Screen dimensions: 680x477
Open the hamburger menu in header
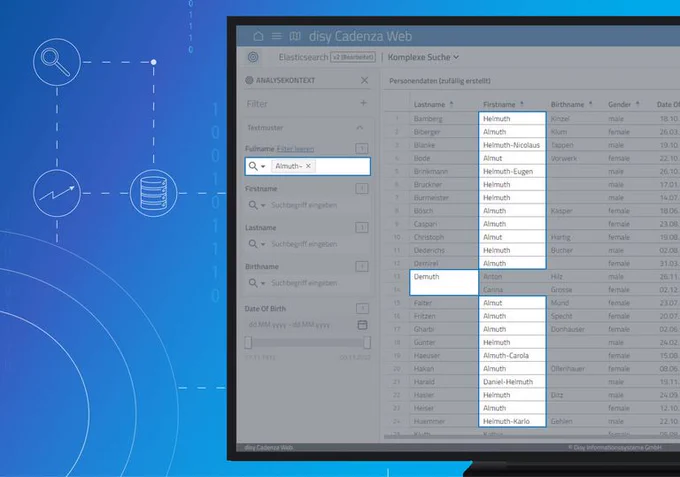pyautogui.click(x=277, y=36)
